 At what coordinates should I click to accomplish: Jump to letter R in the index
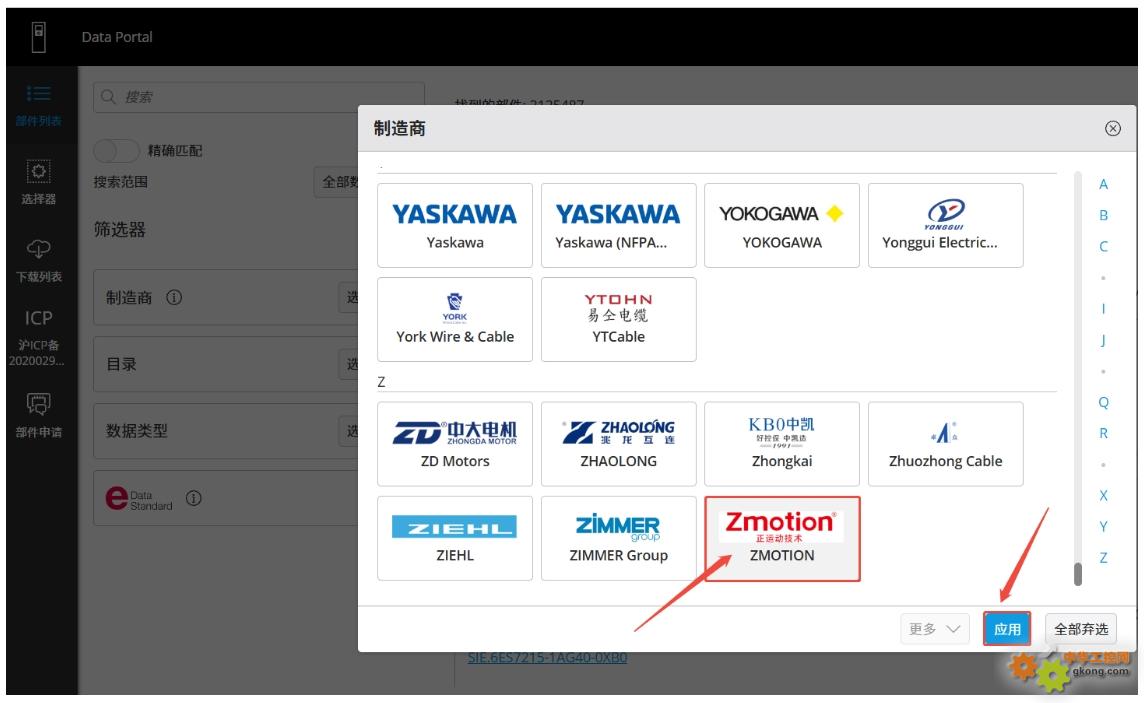[x=1103, y=433]
